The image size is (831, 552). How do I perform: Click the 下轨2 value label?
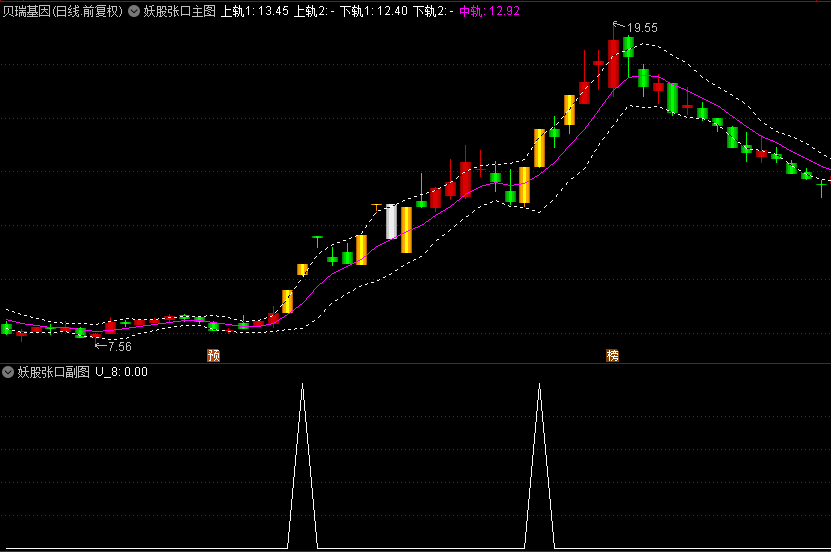[433, 11]
